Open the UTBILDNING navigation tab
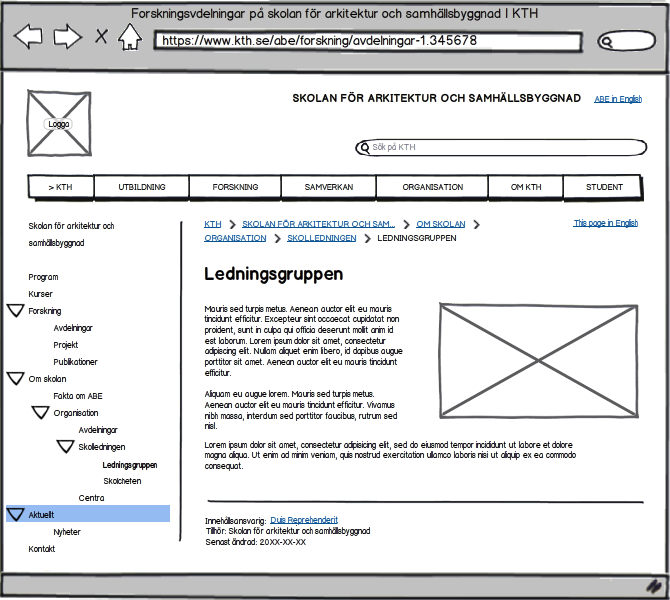Viewport: 670px width, 600px height. 142,187
